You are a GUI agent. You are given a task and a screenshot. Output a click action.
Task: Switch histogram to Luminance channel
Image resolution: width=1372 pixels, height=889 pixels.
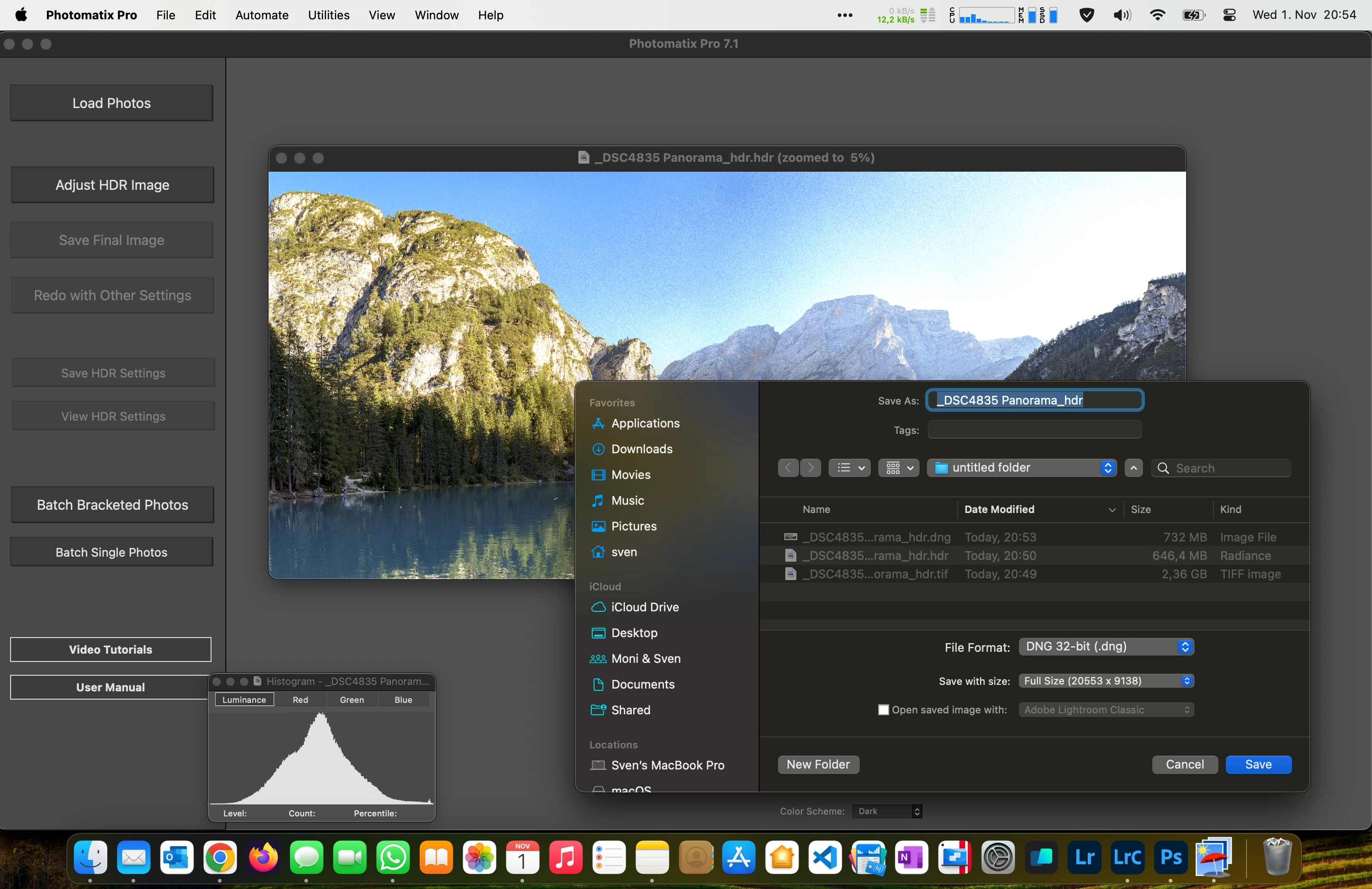tap(244, 700)
